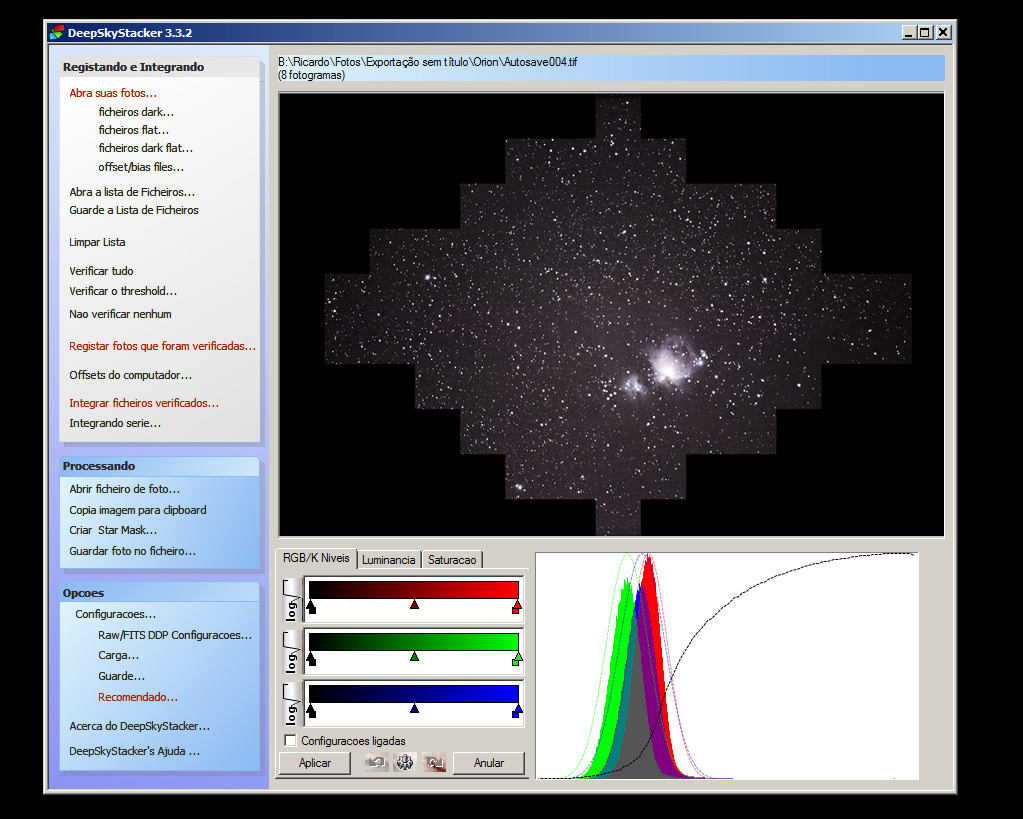Open Configuracoes… under Opcoes
This screenshot has height=819, width=1023.
(x=115, y=614)
